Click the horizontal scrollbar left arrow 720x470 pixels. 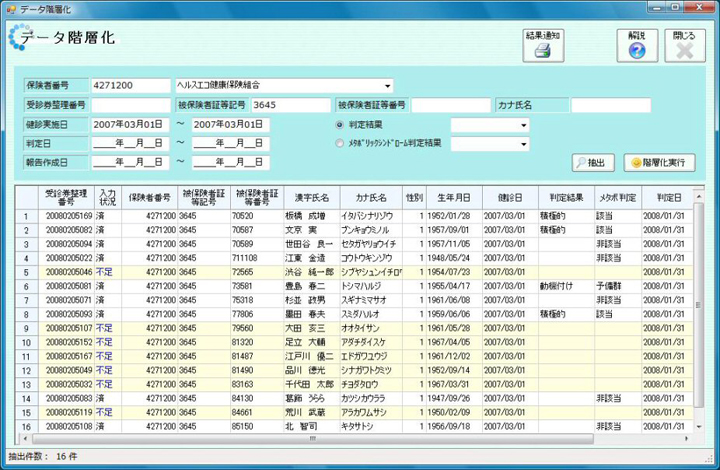click(25, 439)
